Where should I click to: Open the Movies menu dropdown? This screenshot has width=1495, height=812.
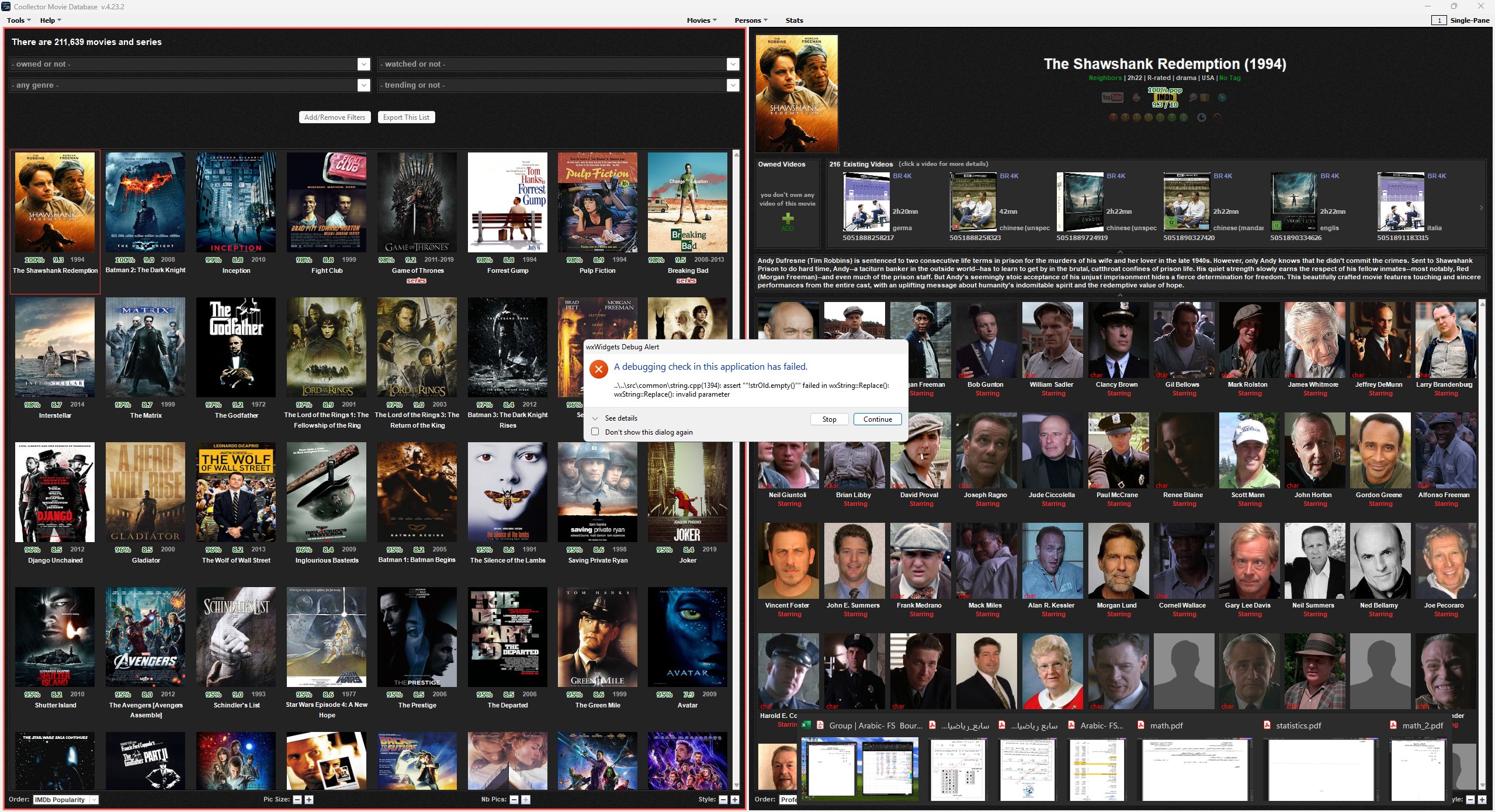(702, 20)
